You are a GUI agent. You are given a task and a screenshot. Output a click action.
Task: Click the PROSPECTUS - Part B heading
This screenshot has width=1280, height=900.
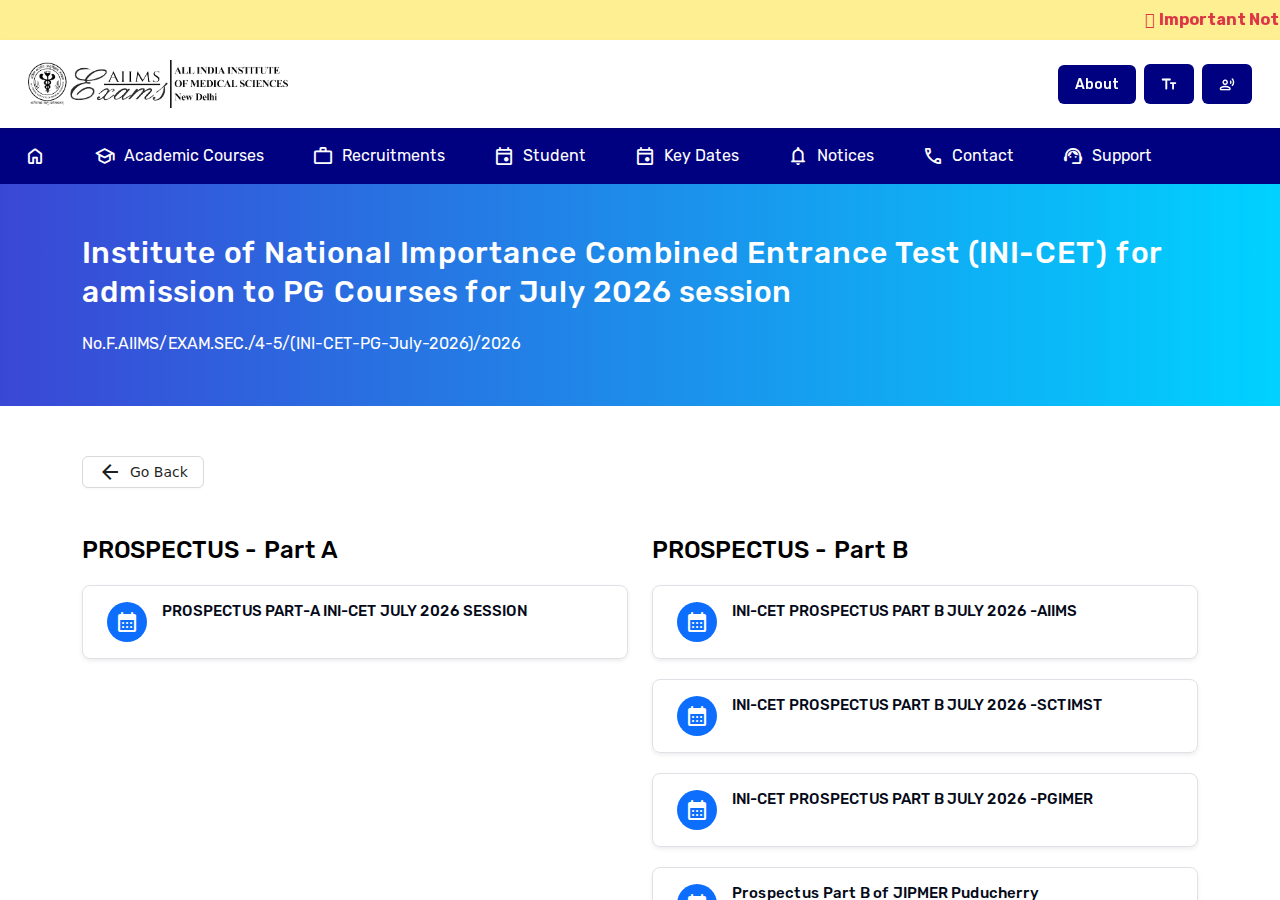[x=780, y=550]
